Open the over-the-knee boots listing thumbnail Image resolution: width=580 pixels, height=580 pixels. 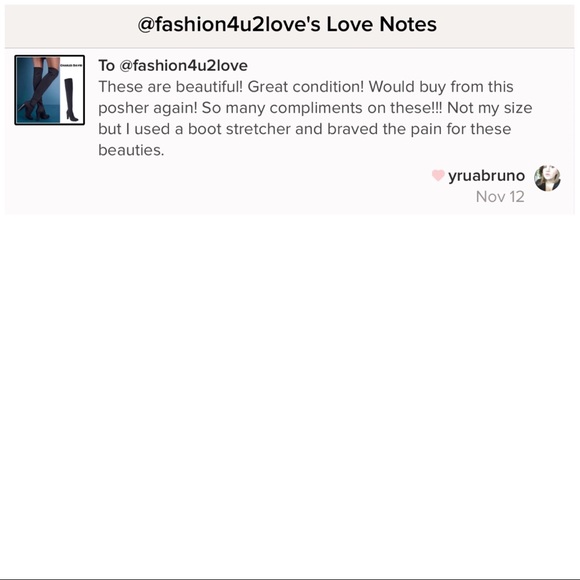coord(50,90)
